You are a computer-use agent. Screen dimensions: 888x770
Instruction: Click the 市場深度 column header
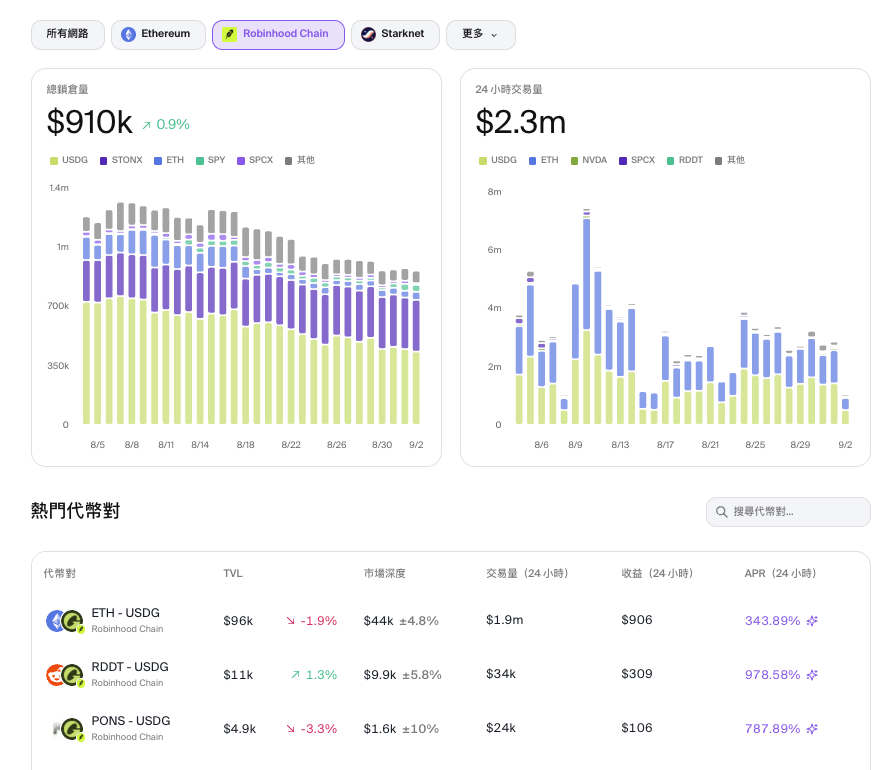point(385,574)
